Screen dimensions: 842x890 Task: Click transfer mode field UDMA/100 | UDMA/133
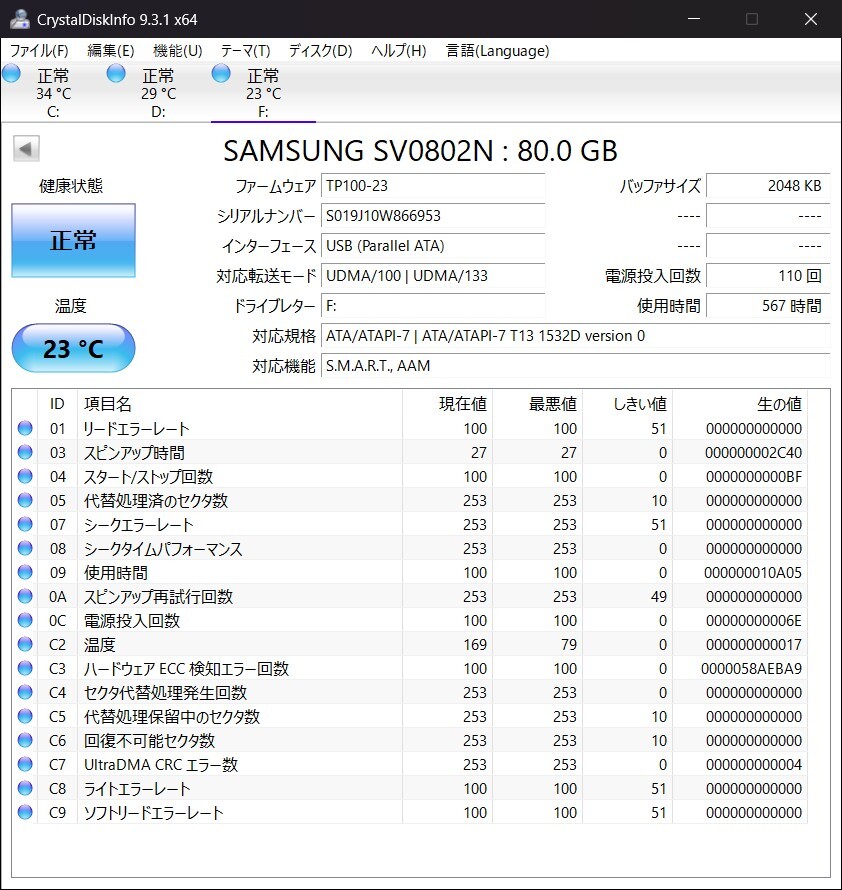coord(433,276)
